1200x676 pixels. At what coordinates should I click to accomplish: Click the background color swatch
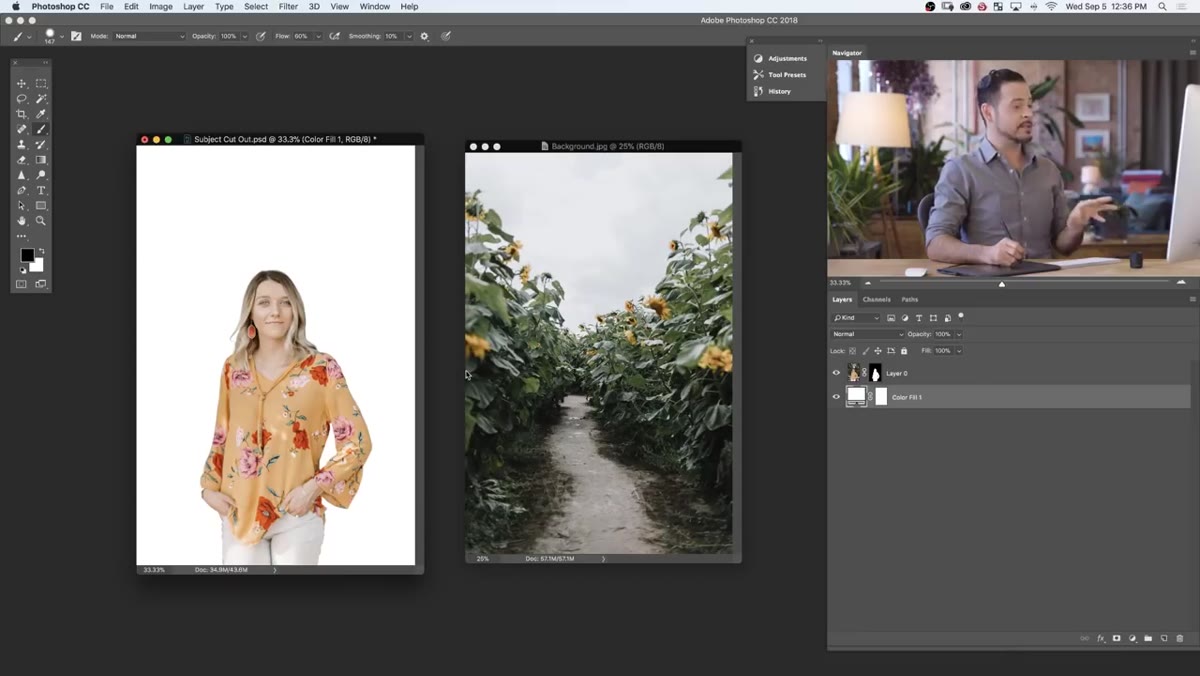(39, 266)
